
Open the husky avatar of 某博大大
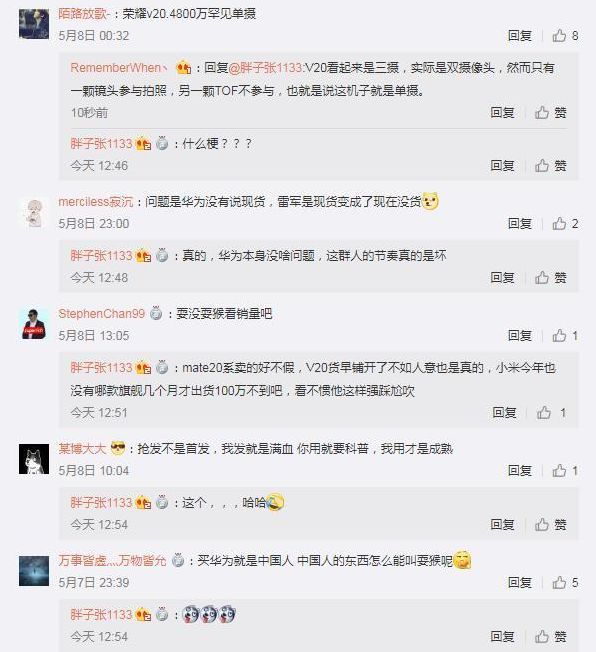34,459
